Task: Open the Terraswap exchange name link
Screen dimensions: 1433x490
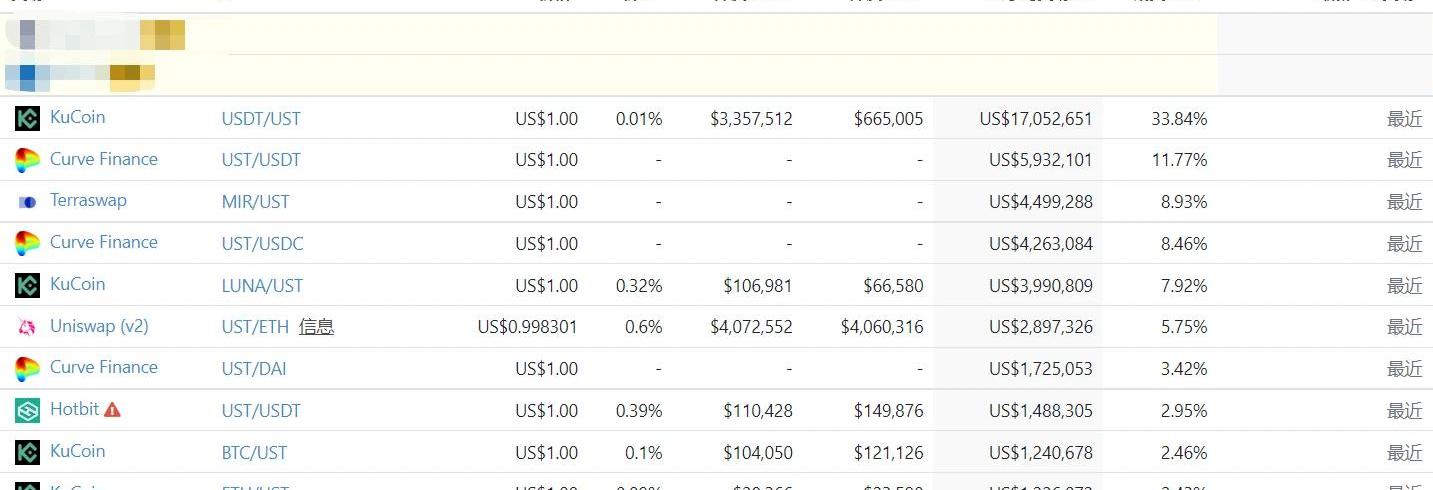Action: click(x=88, y=200)
